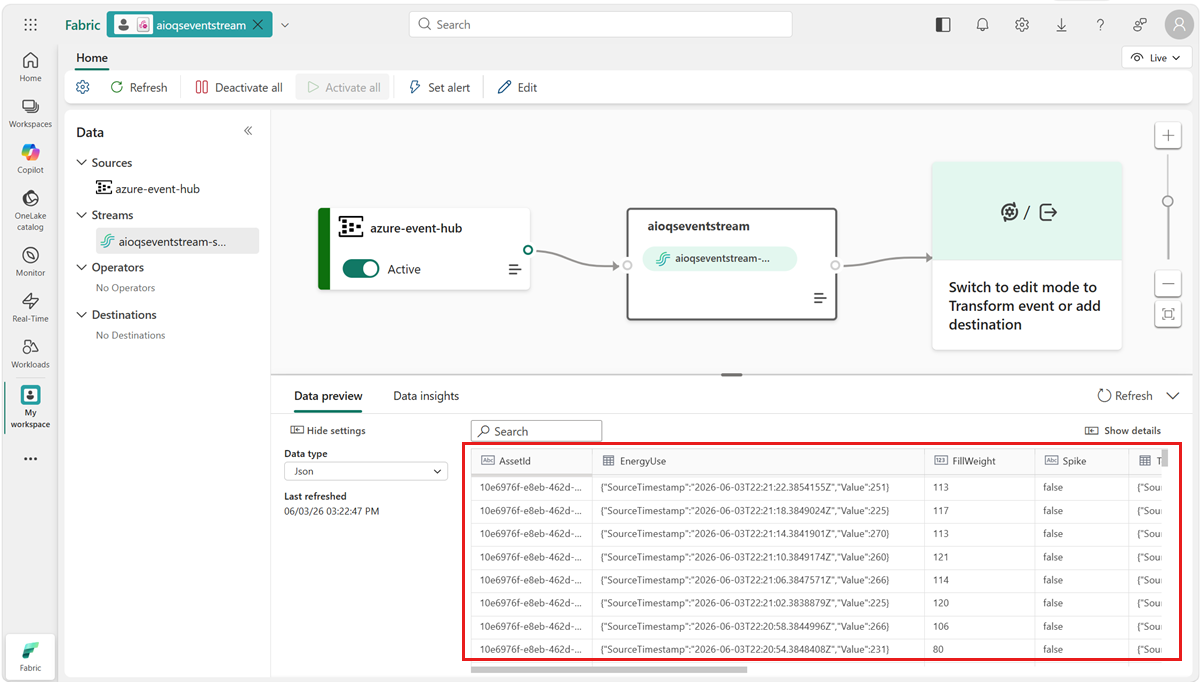The image size is (1200, 682).
Task: Open the downloads icon in top bar
Action: click(1061, 25)
